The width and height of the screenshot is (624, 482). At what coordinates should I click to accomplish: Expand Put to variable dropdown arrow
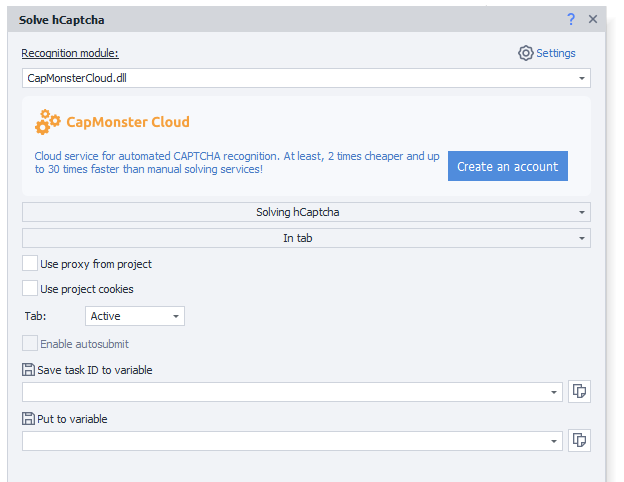coord(555,441)
